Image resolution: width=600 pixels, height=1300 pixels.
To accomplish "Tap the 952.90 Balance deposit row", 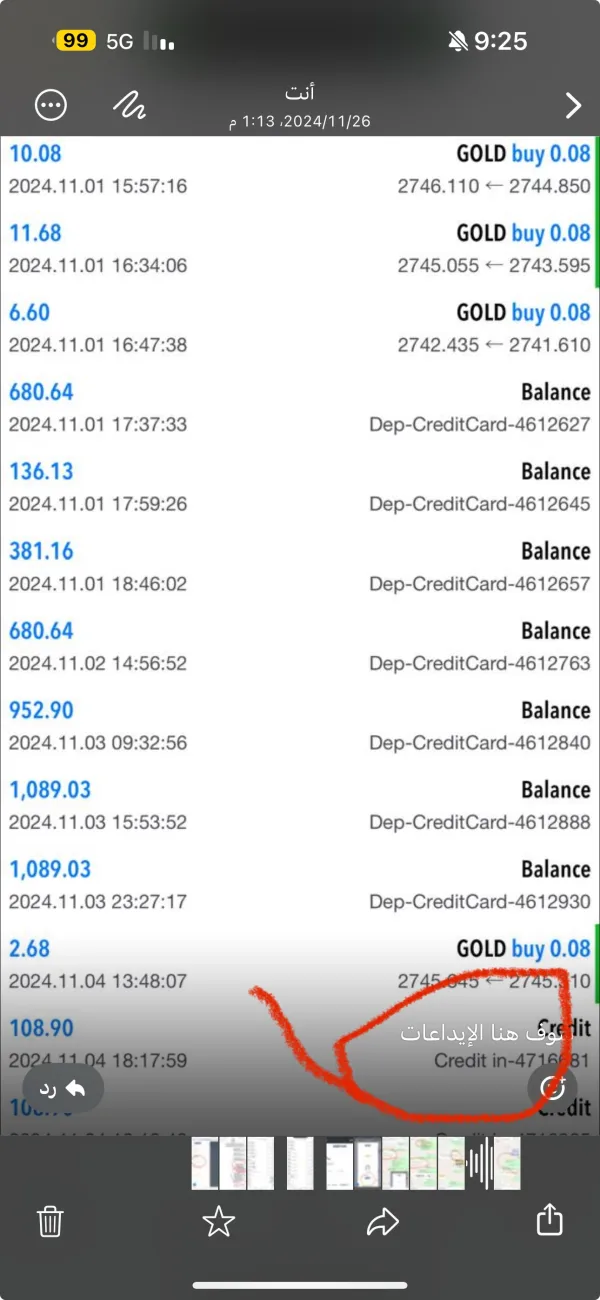I will pyautogui.click(x=300, y=726).
